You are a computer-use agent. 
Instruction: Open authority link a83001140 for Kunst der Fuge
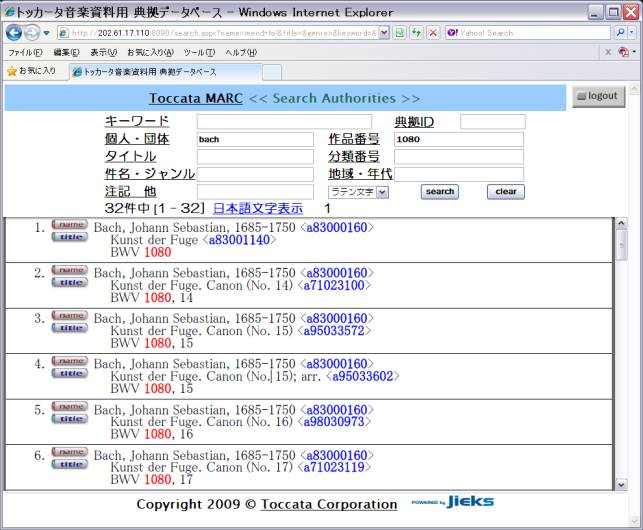coord(239,240)
